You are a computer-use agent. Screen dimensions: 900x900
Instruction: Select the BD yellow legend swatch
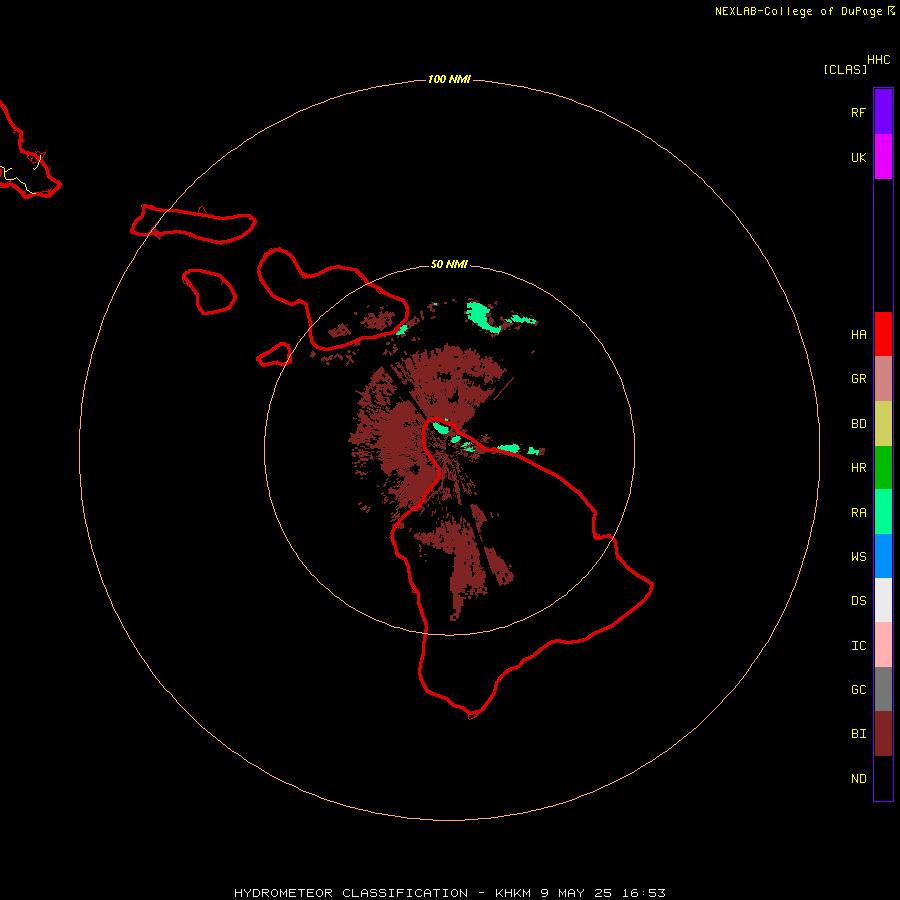883,424
